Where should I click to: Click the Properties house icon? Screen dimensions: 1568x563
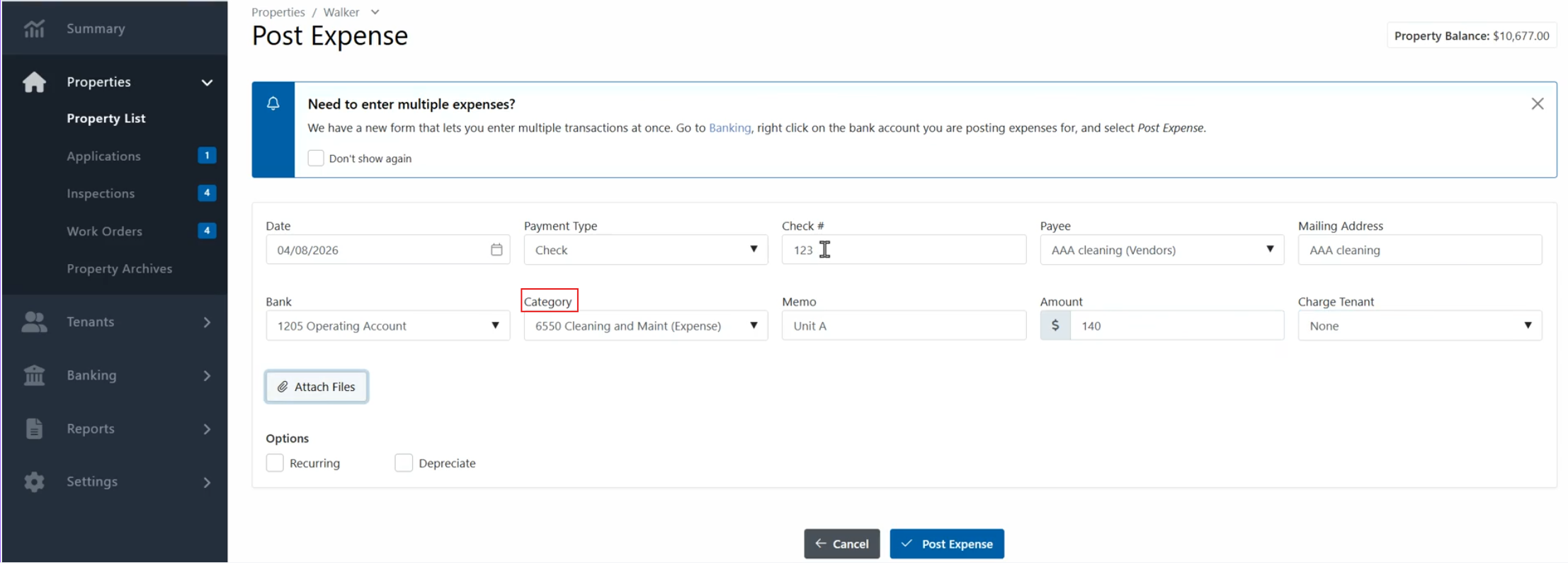click(34, 82)
